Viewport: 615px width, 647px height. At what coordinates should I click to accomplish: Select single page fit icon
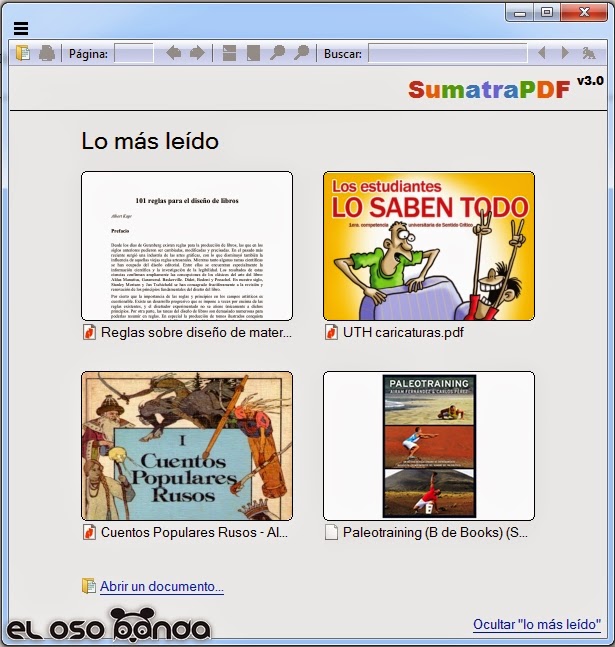pos(253,53)
